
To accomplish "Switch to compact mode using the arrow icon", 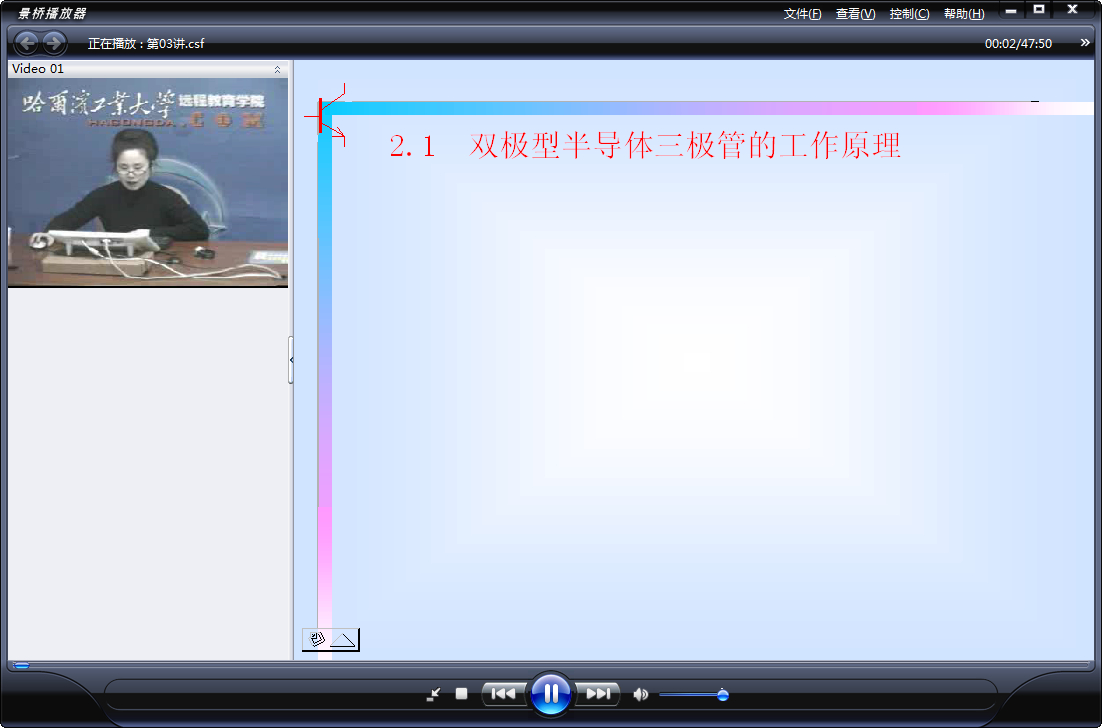I will tap(433, 694).
